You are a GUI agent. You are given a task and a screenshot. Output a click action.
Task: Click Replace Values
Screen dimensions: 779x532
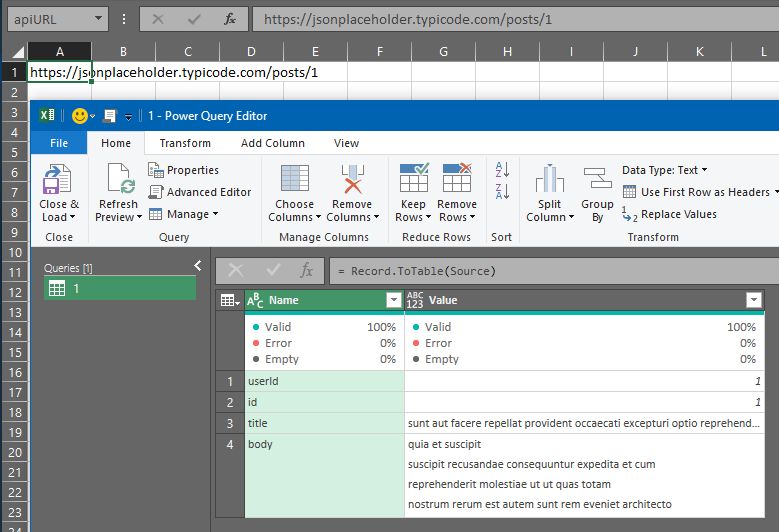point(669,214)
